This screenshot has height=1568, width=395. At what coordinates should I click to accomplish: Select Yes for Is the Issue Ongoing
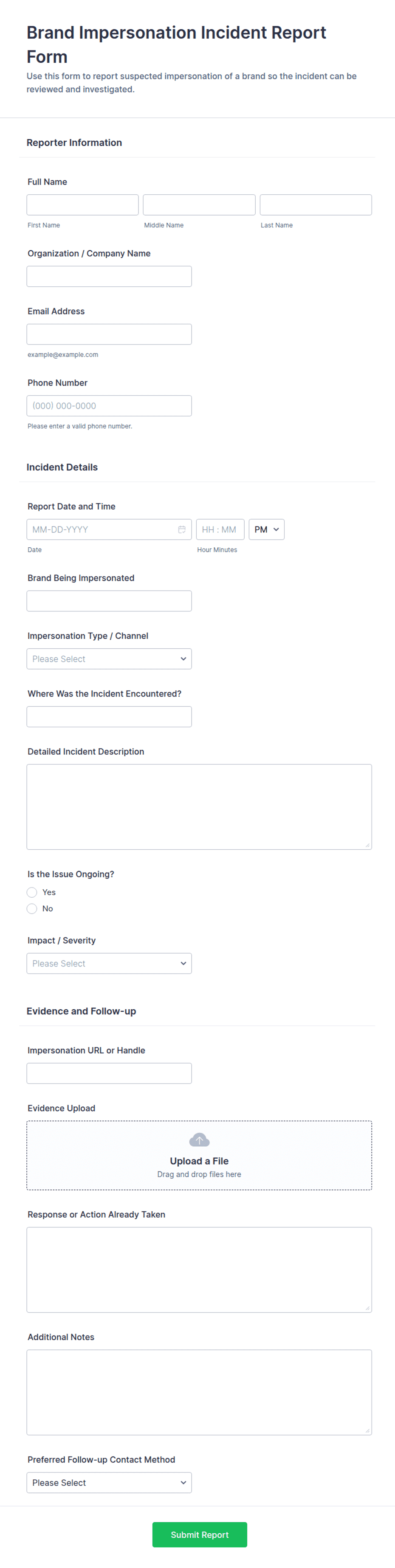point(32,892)
